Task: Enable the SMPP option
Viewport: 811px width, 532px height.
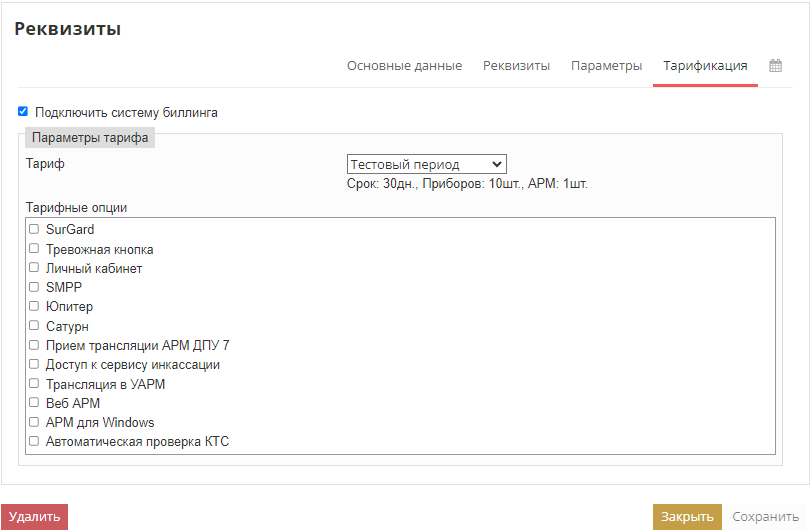Action: pyautogui.click(x=34, y=287)
